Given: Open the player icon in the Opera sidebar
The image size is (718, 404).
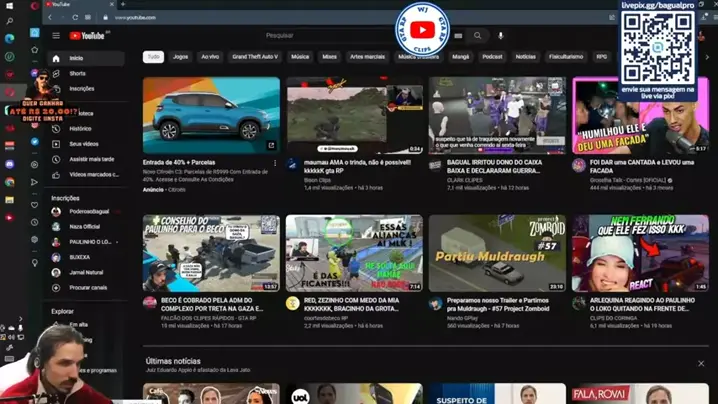Looking at the screenshot, I should pyautogui.click(x=34, y=164).
